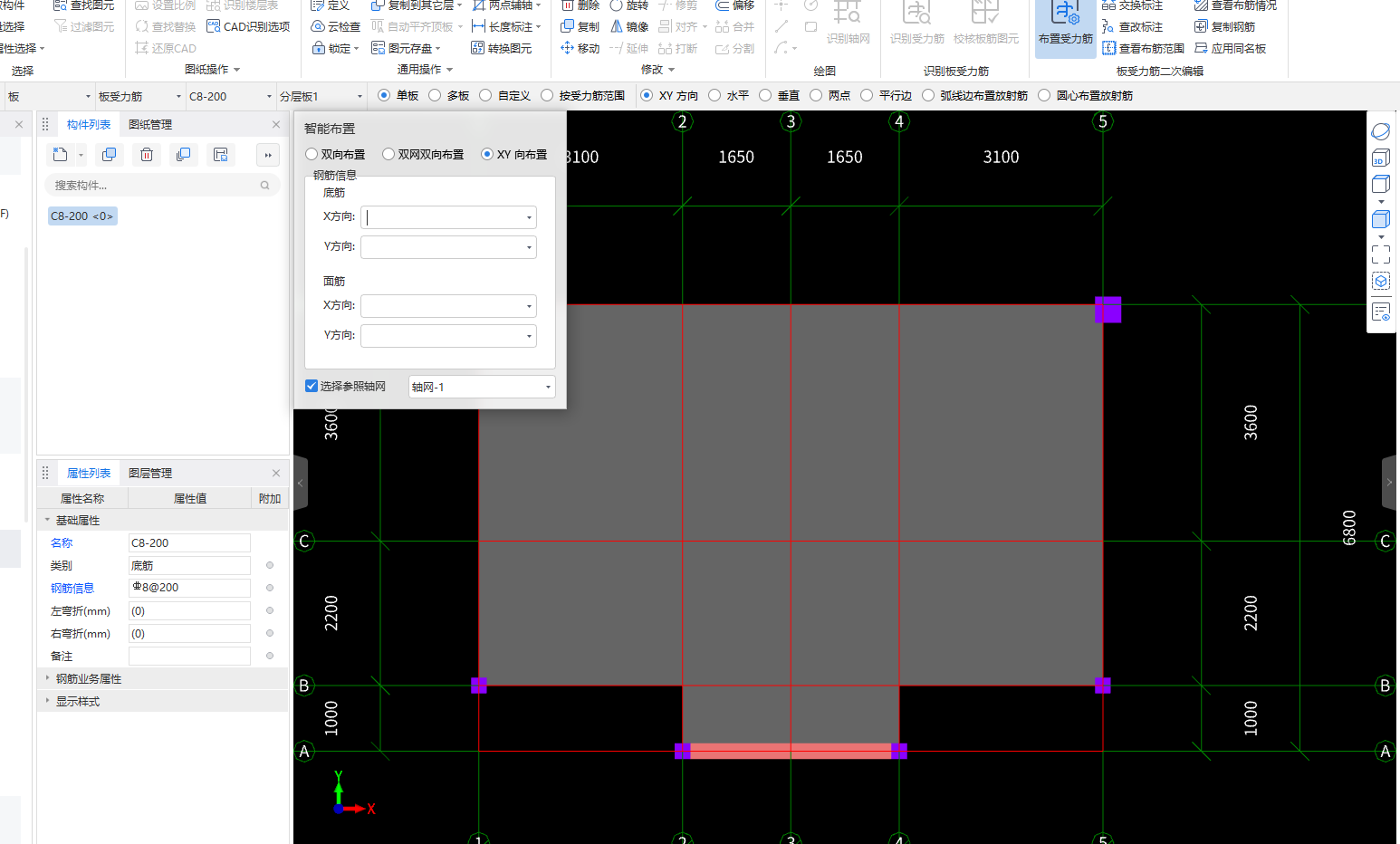
Task: Click 图元存盘 button
Action: pyautogui.click(x=407, y=48)
